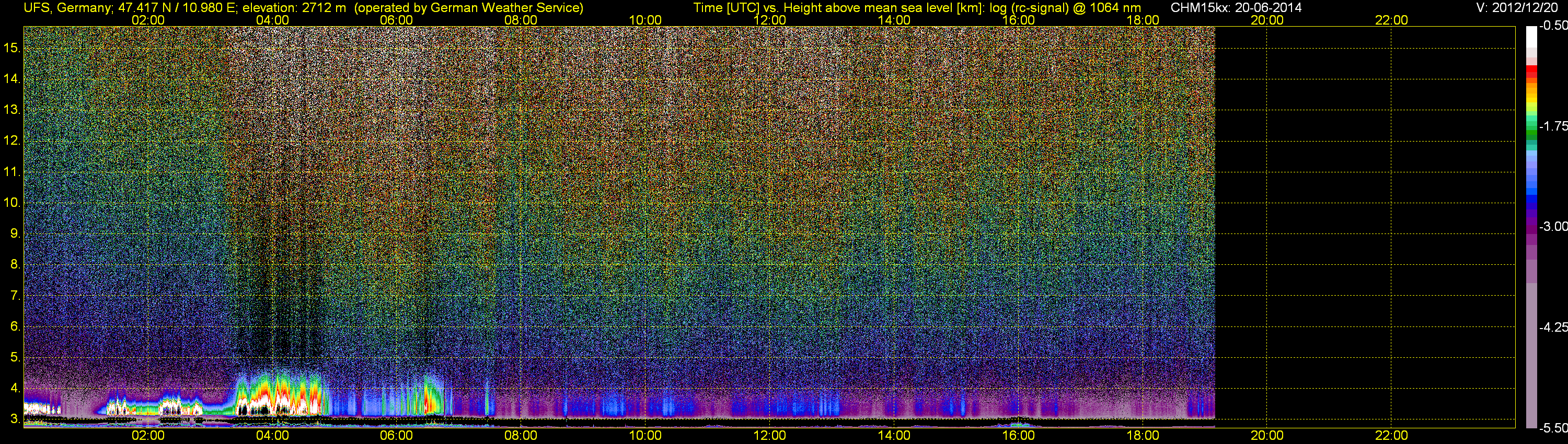1568x444 pixels.
Task: Pick the white segment of the colorbar
Action: coord(1531,37)
